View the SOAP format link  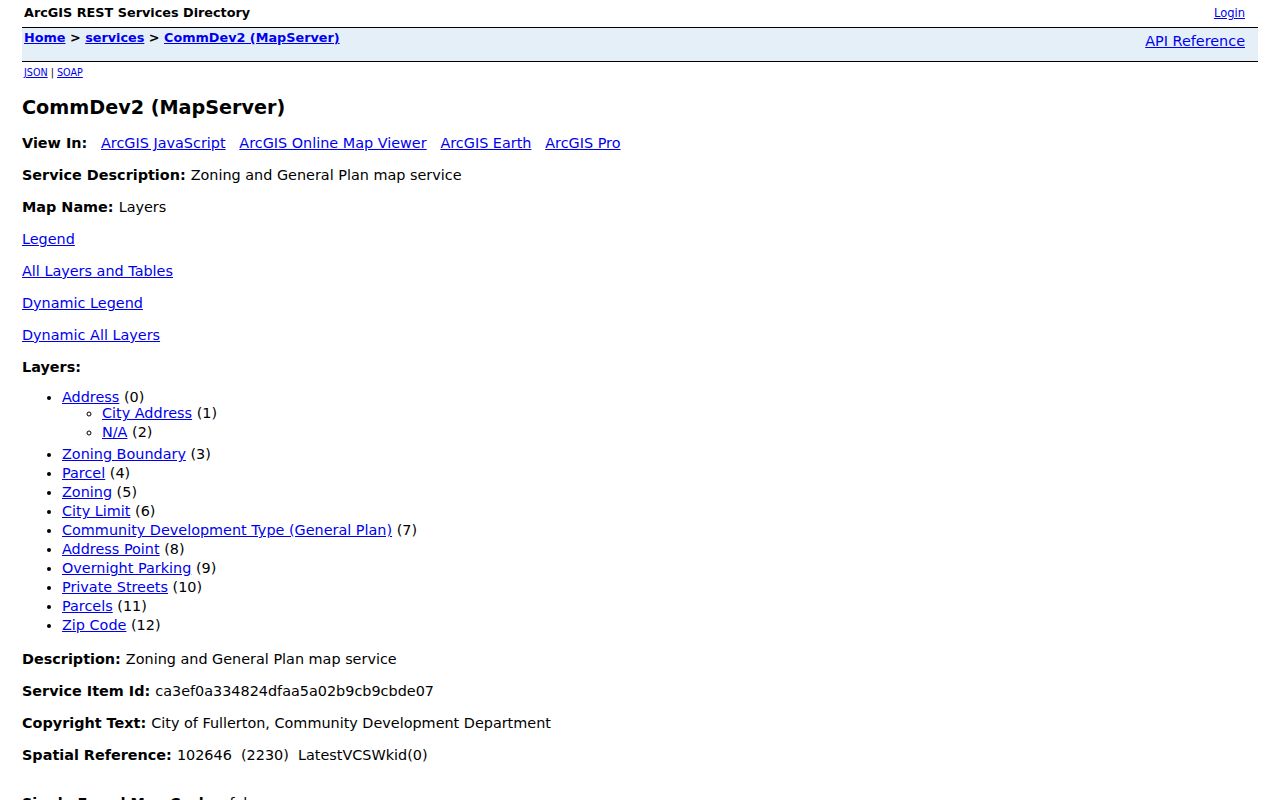click(70, 72)
